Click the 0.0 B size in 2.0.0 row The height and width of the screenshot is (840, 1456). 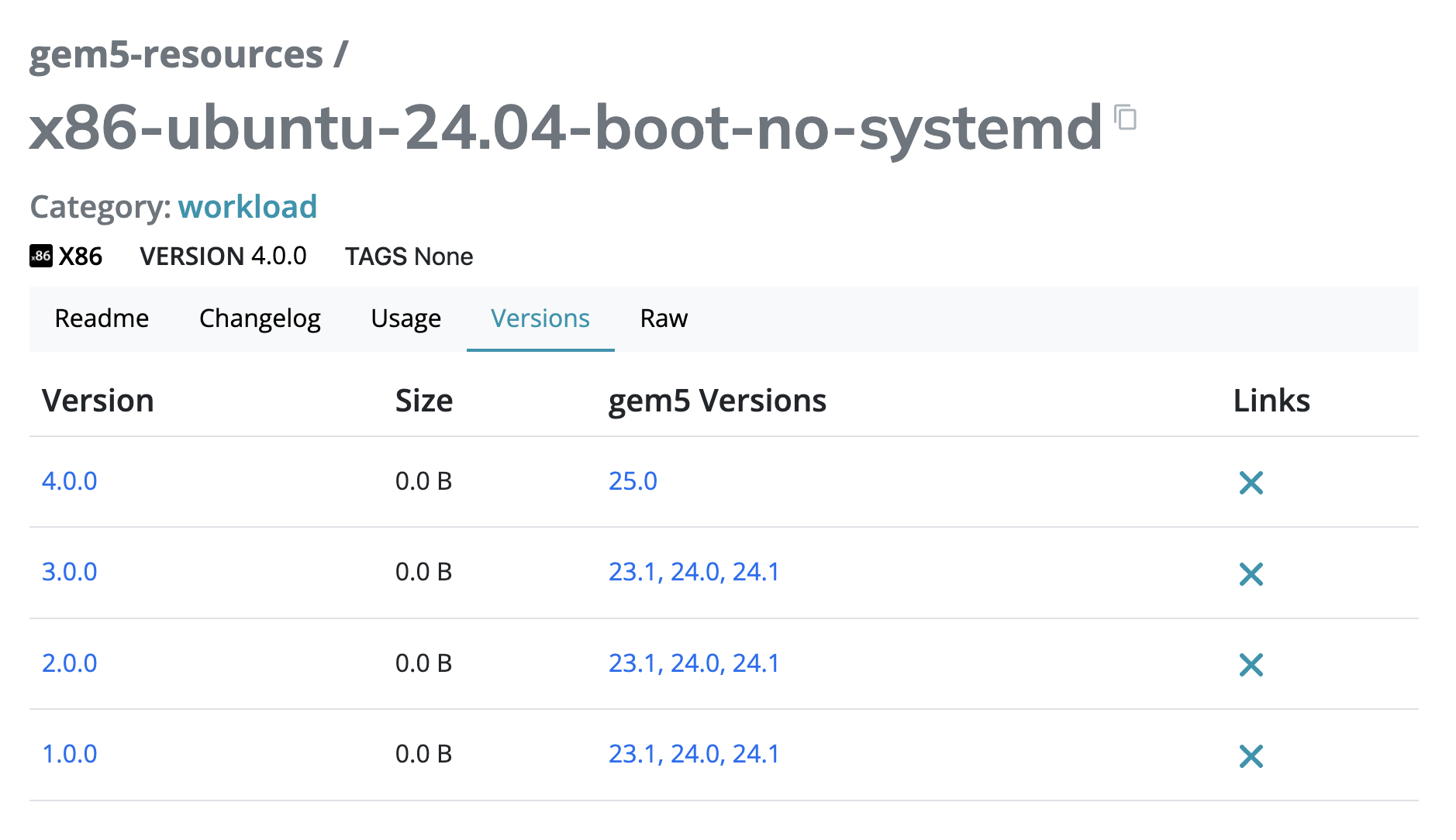[423, 663]
